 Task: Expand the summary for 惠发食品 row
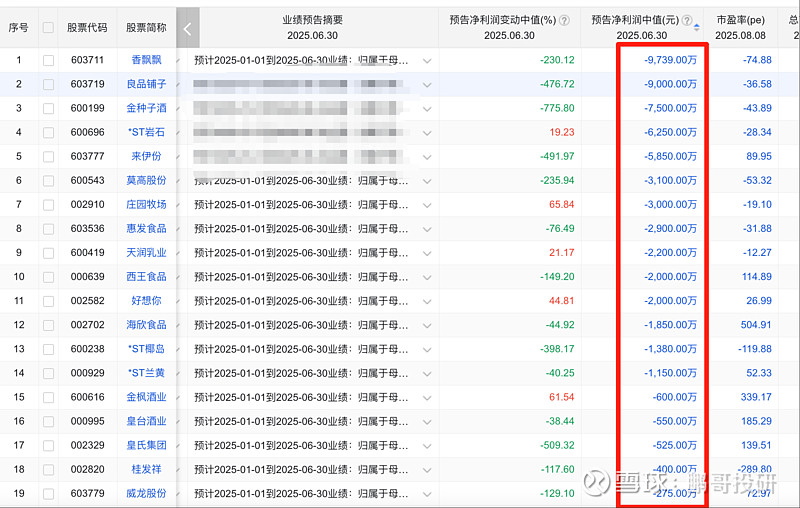427,229
